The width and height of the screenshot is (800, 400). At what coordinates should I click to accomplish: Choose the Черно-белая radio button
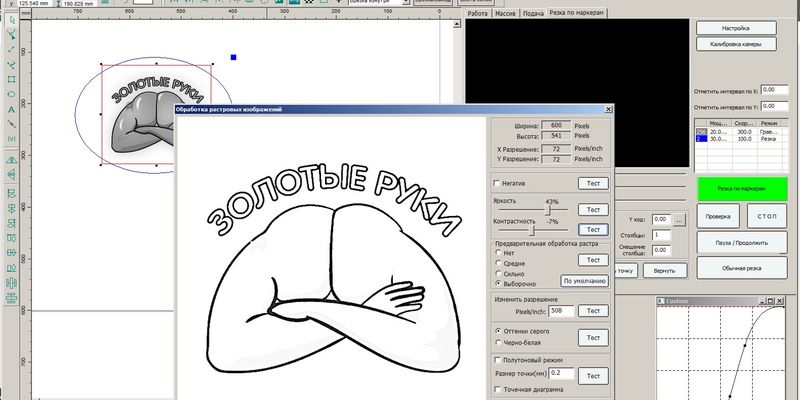click(x=499, y=342)
